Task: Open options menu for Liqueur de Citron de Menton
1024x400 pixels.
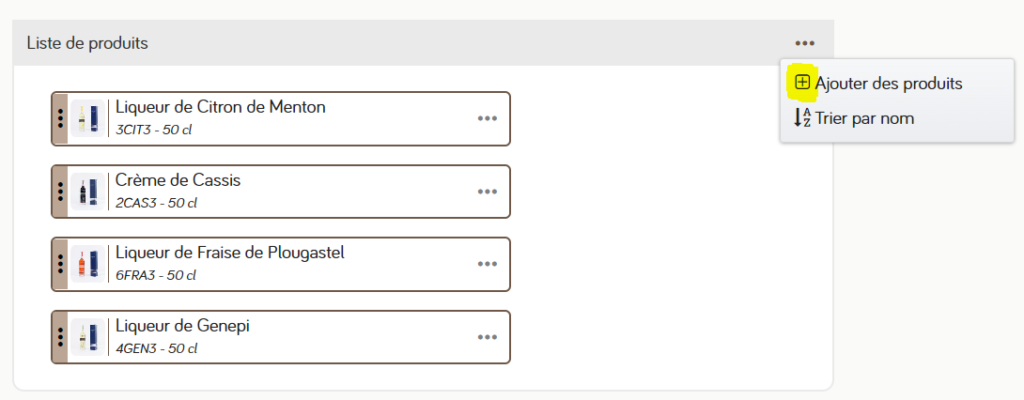Action: click(x=487, y=118)
